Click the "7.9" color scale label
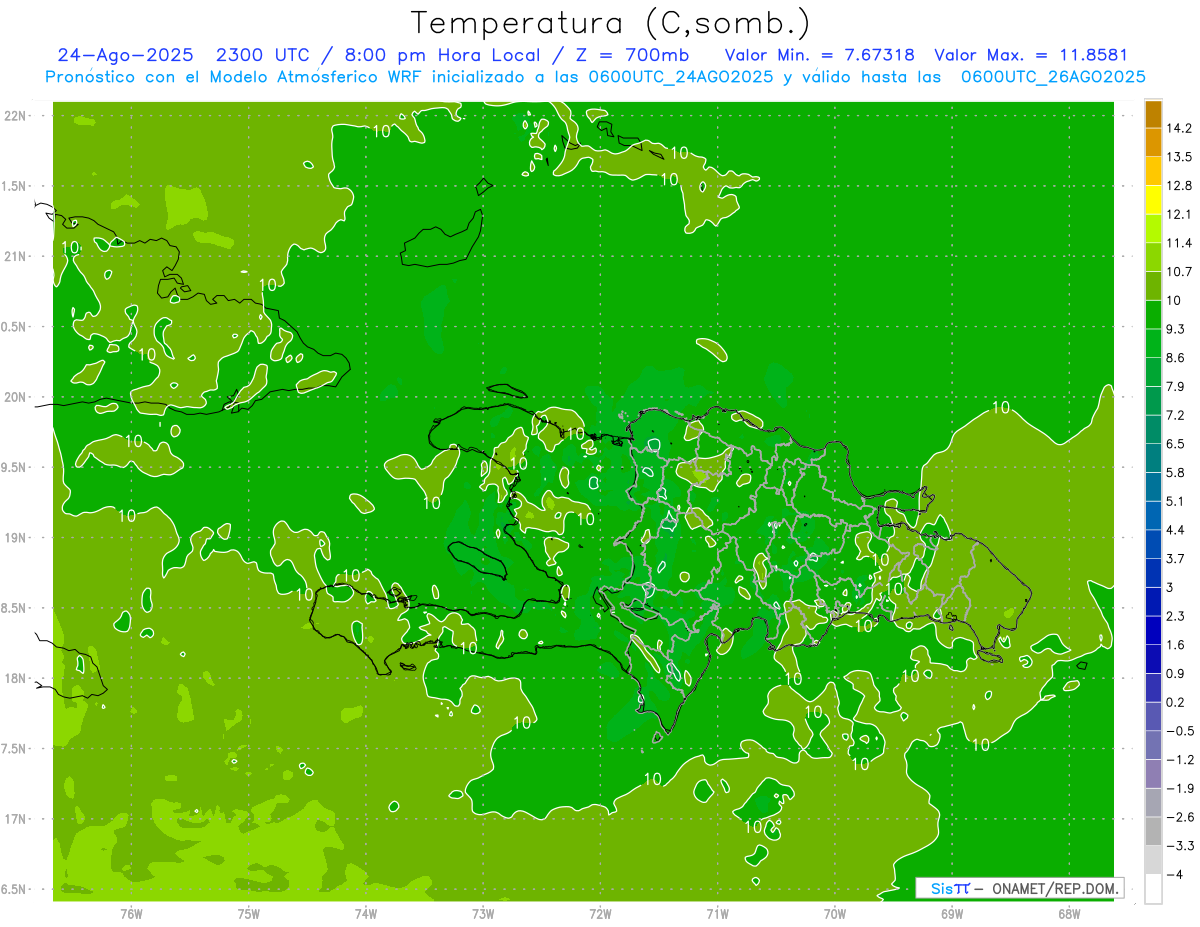 coord(1177,387)
